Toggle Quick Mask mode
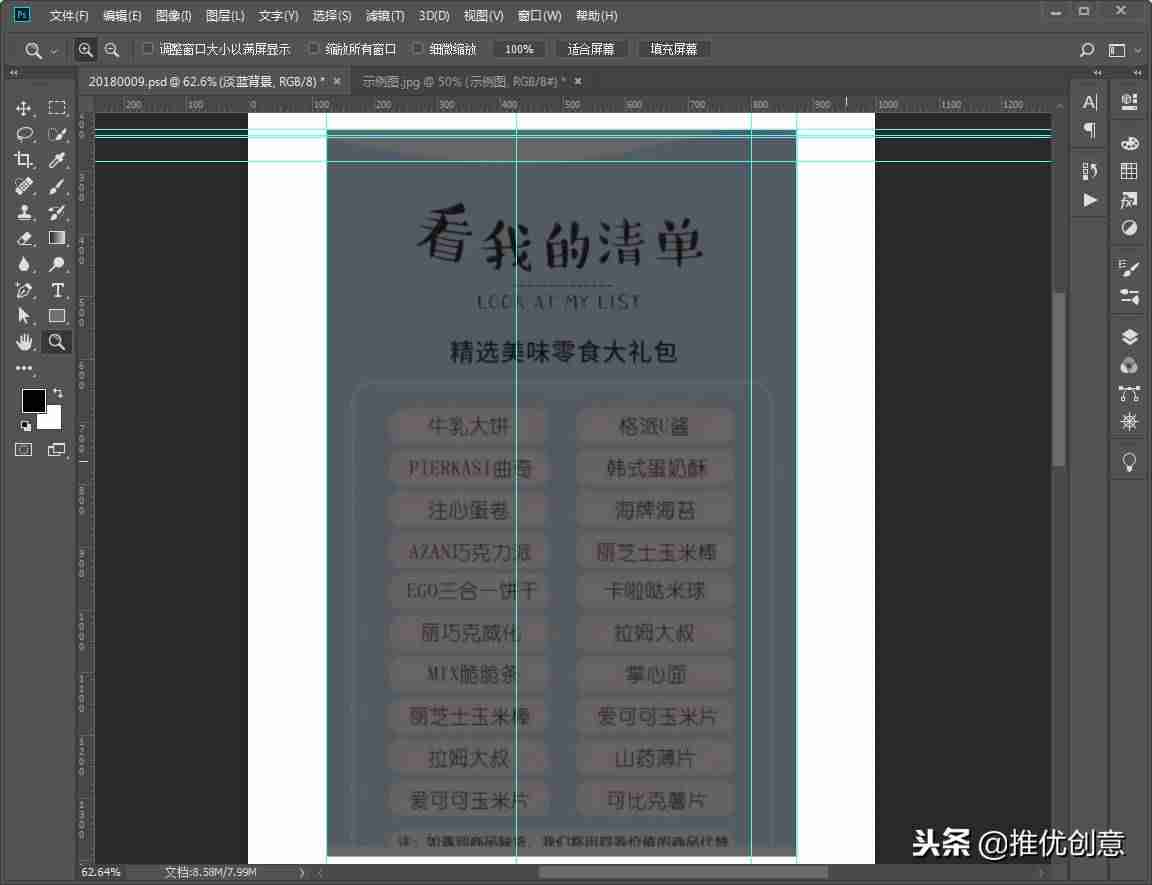Screen dimensions: 1152x885 point(24,449)
